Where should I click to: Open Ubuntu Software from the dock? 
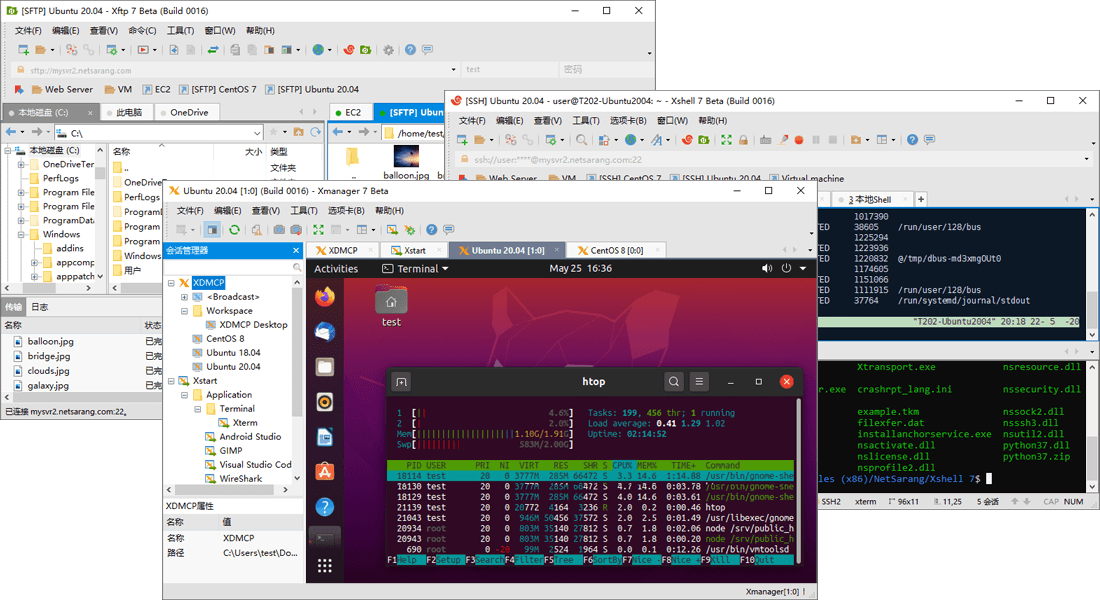click(325, 471)
